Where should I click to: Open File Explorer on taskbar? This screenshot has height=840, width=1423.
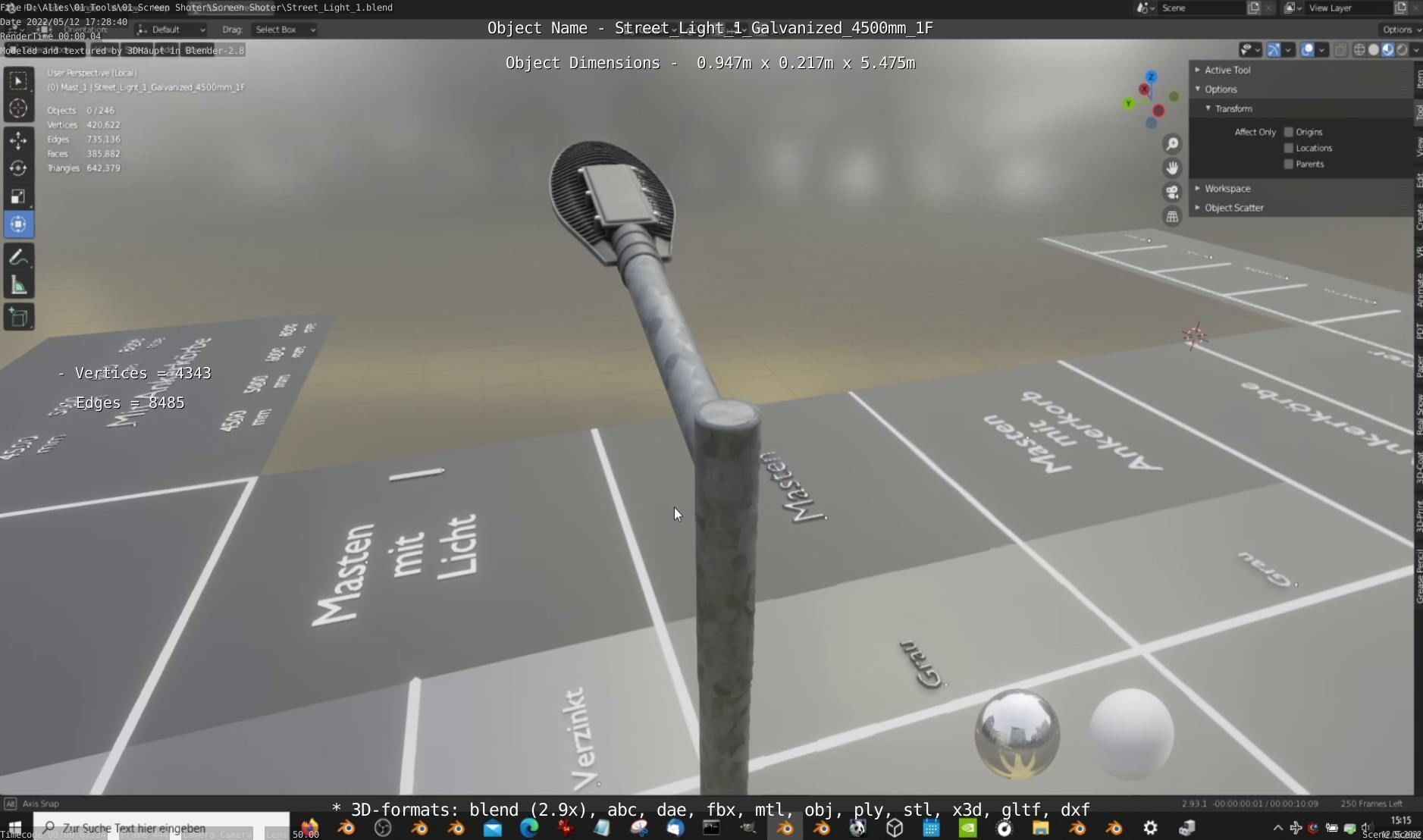coord(1040,828)
